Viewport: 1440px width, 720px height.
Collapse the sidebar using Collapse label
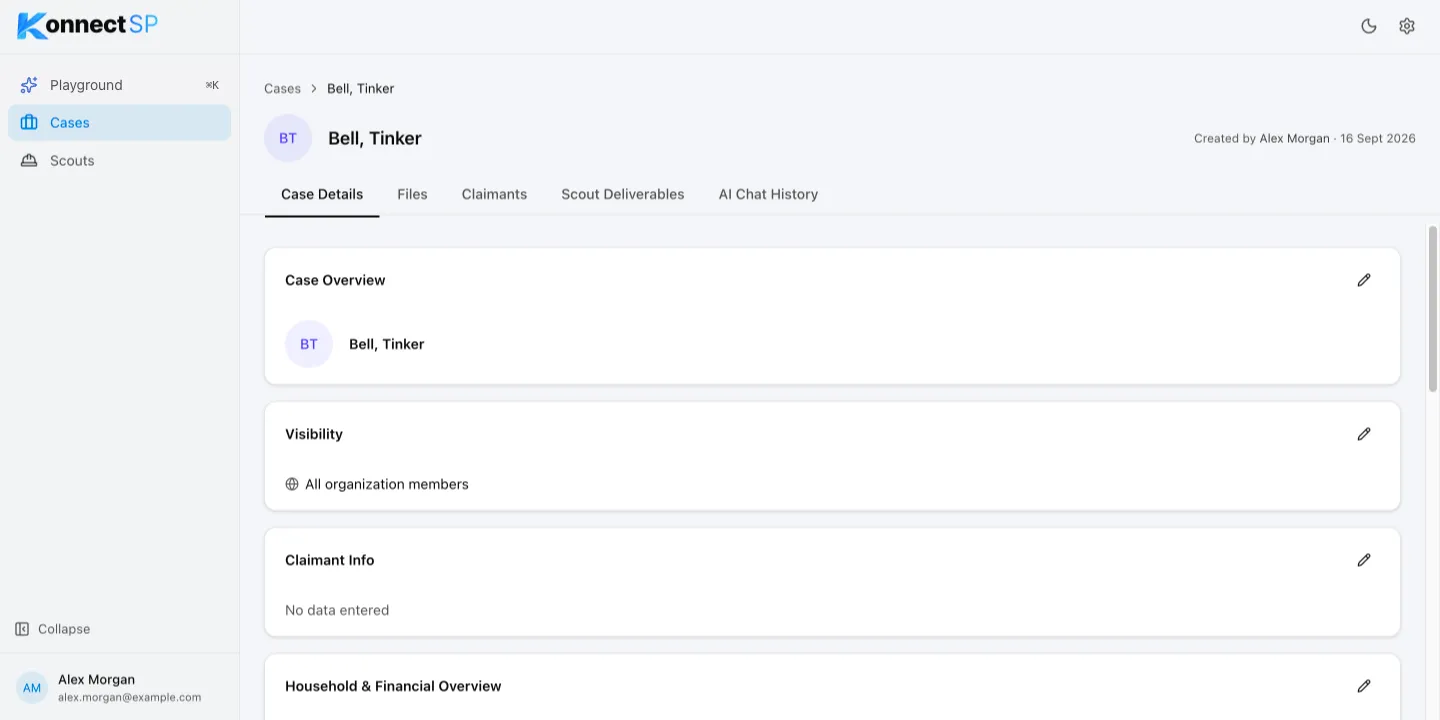(64, 629)
